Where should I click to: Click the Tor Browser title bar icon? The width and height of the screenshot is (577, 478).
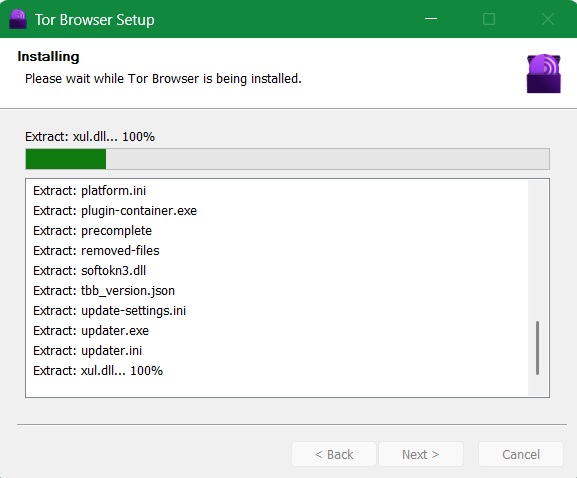(18, 19)
